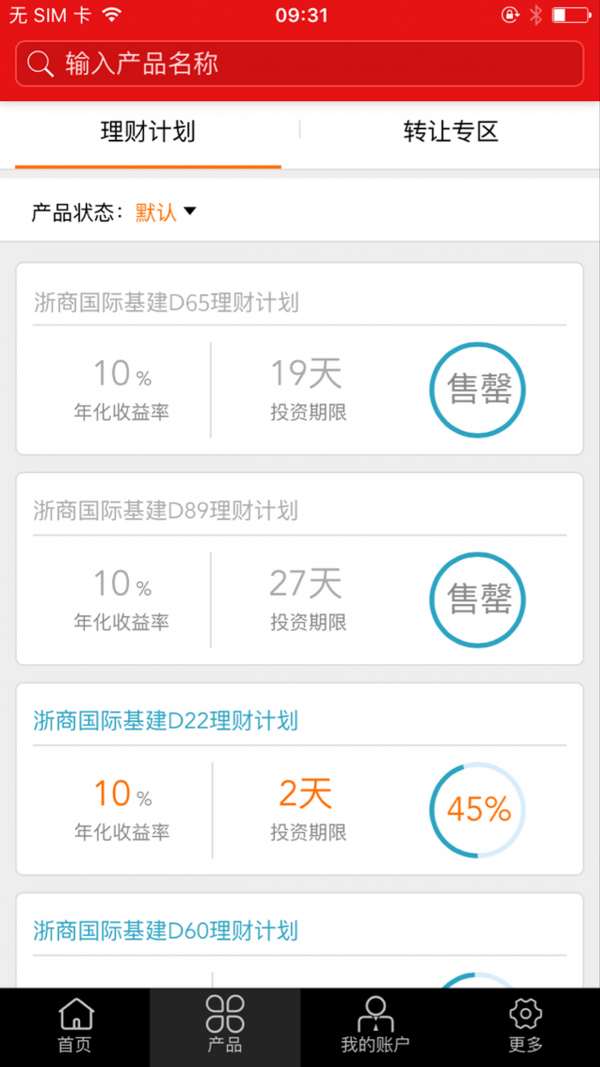Tap the 45% progress ring
Viewport: 600px width, 1067px height.
coord(478,809)
